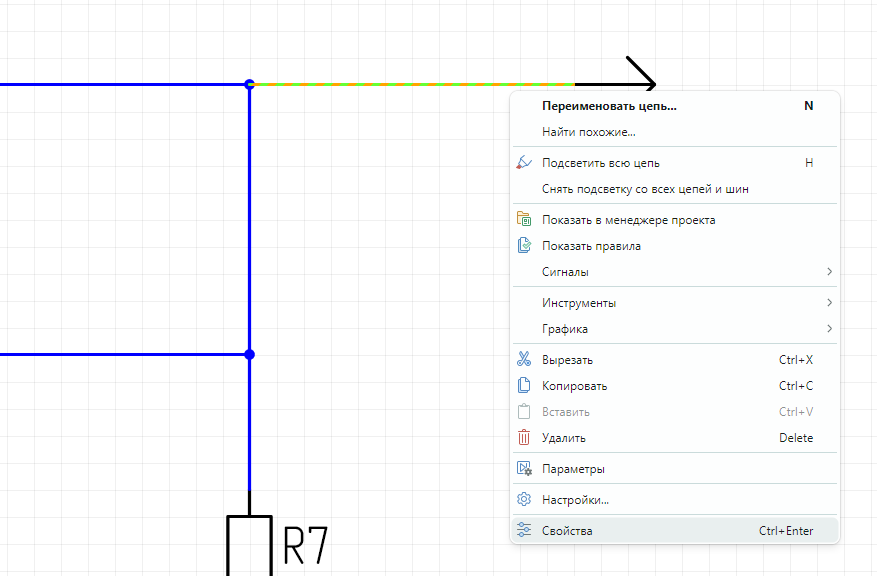Choose 'Удалить' to delete the wire

pos(675,438)
